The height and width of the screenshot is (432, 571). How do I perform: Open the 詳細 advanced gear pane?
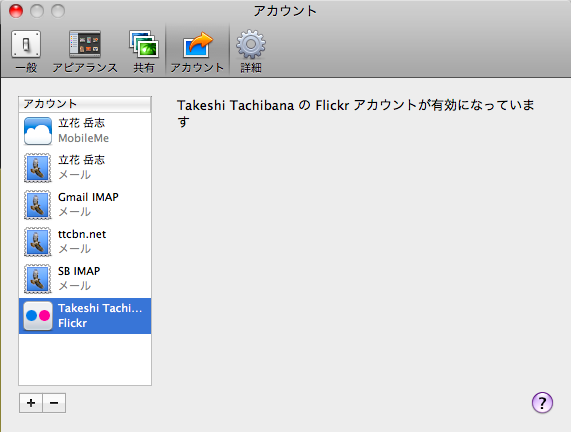point(251,51)
